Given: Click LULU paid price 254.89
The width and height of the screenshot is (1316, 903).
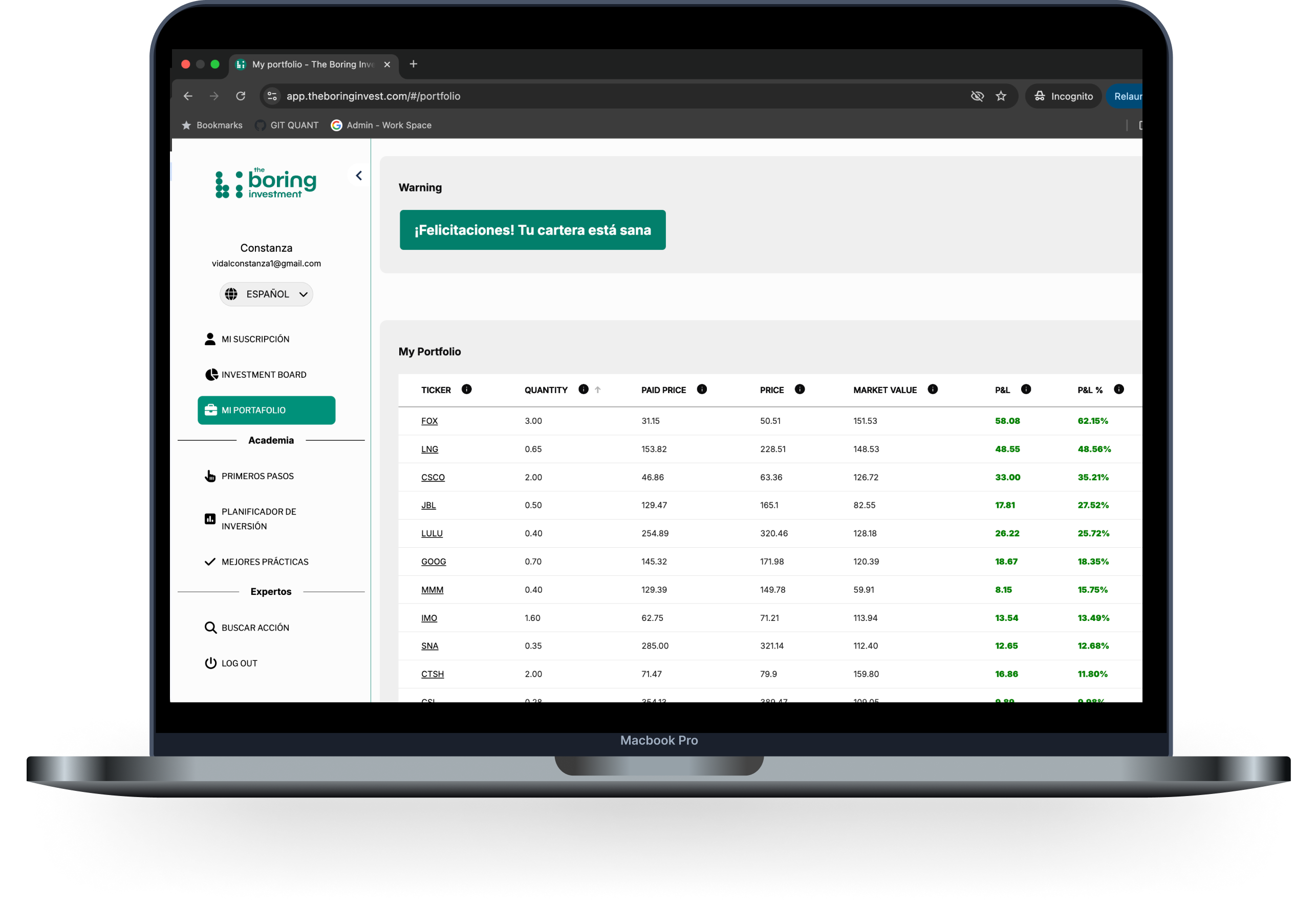Looking at the screenshot, I should (x=655, y=534).
